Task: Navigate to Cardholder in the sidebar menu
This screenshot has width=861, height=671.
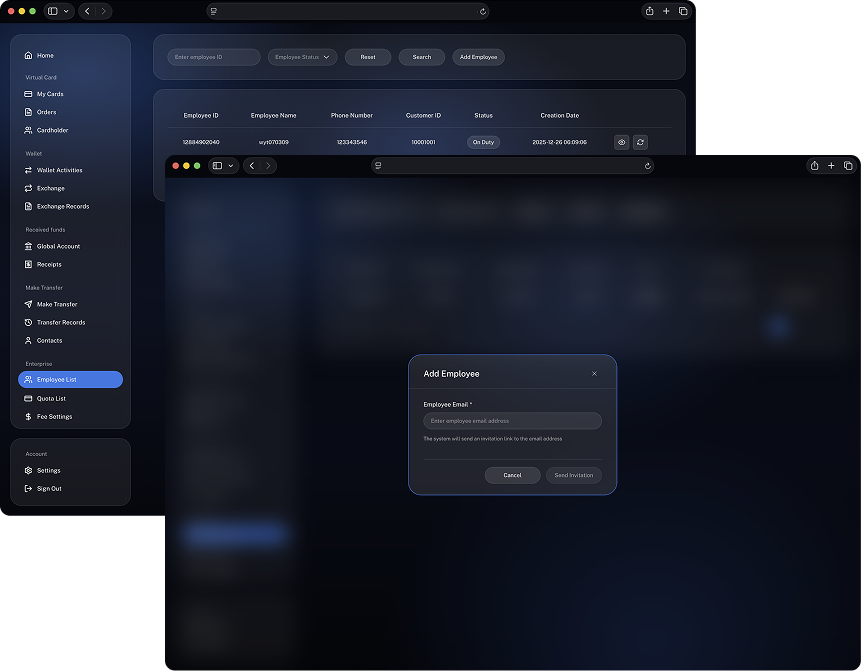Action: pyautogui.click(x=52, y=130)
